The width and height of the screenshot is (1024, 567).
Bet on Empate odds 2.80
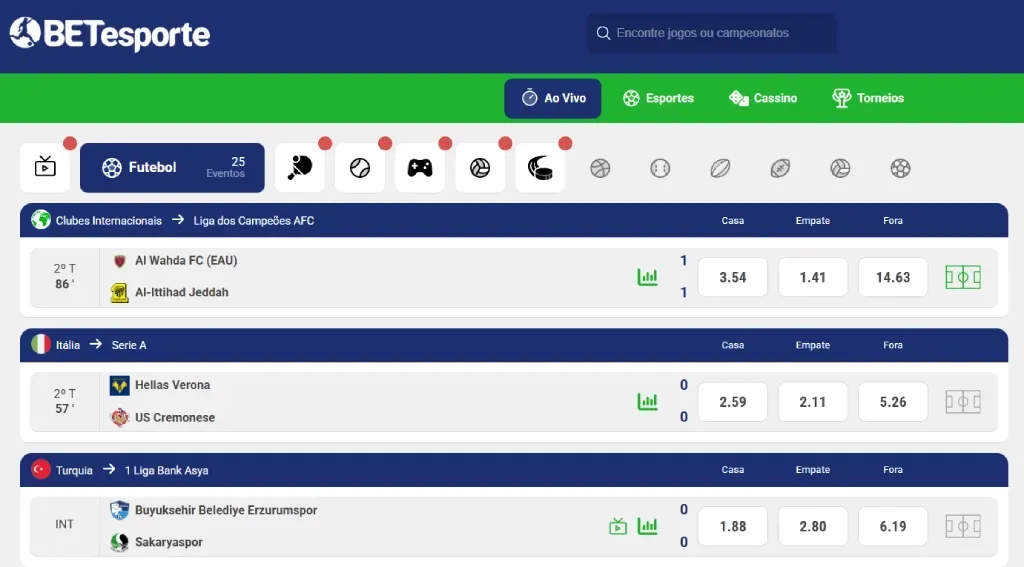point(812,526)
